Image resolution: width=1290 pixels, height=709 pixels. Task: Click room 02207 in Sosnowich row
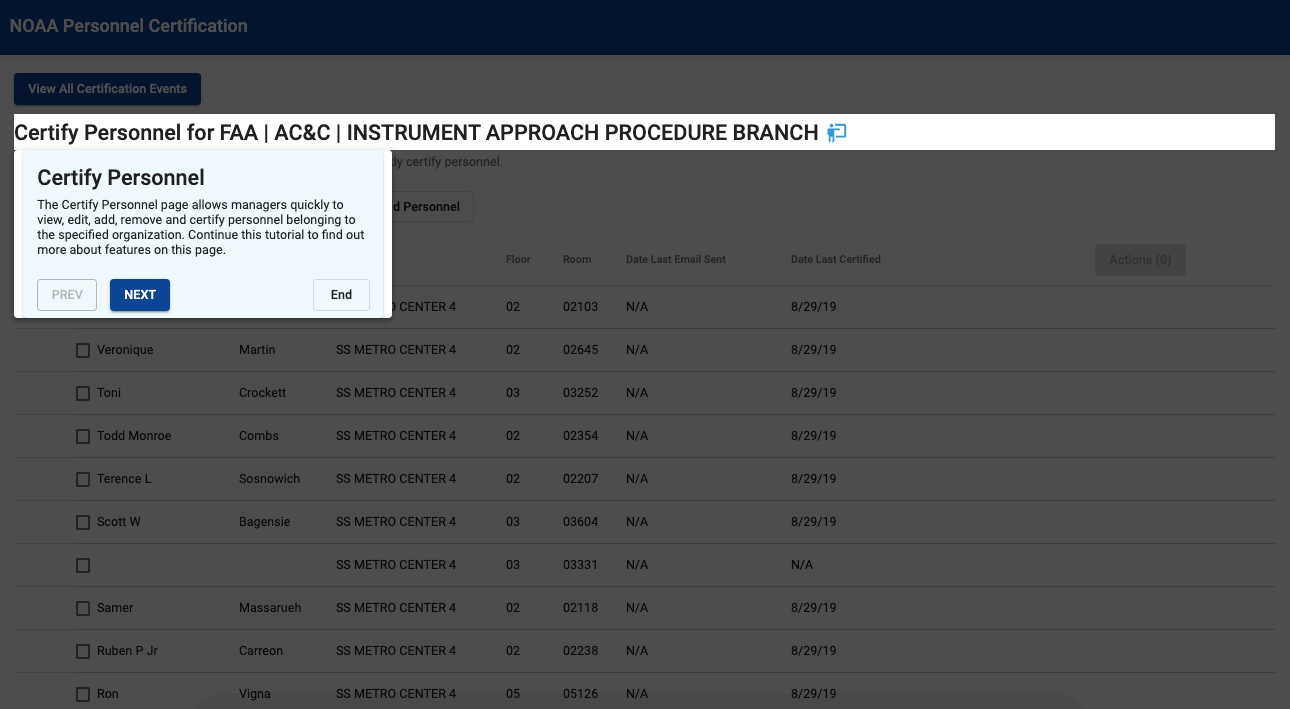pos(580,479)
